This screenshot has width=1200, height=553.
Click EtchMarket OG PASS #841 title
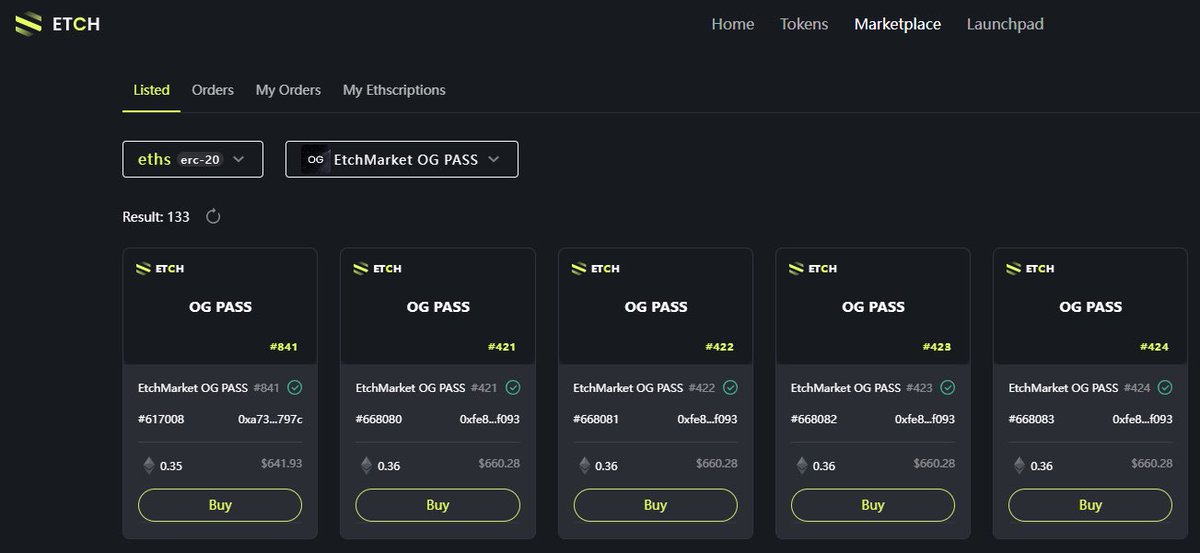(209, 387)
